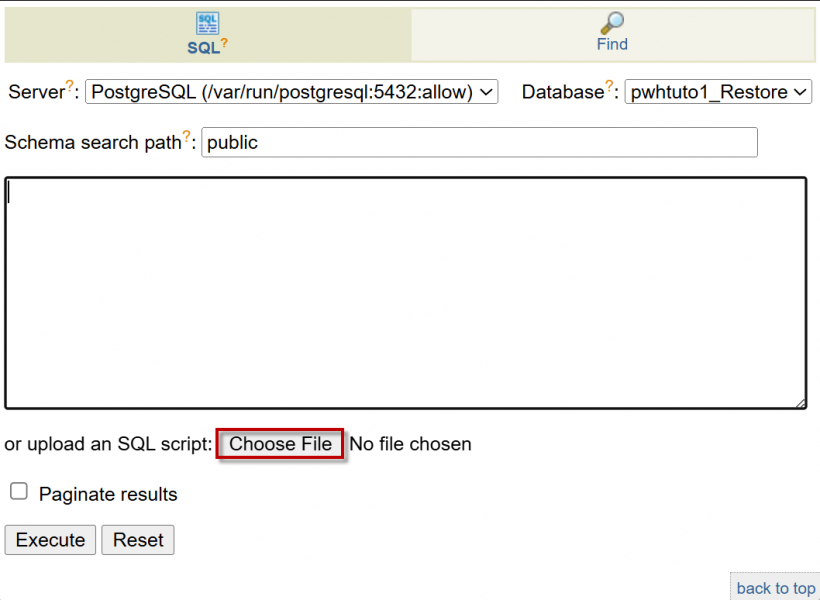Open the Server dropdown list

point(291,92)
